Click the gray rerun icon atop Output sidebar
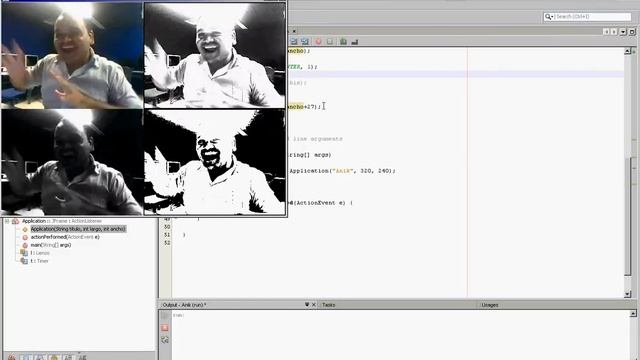The image size is (640, 360). pyautogui.click(x=165, y=316)
